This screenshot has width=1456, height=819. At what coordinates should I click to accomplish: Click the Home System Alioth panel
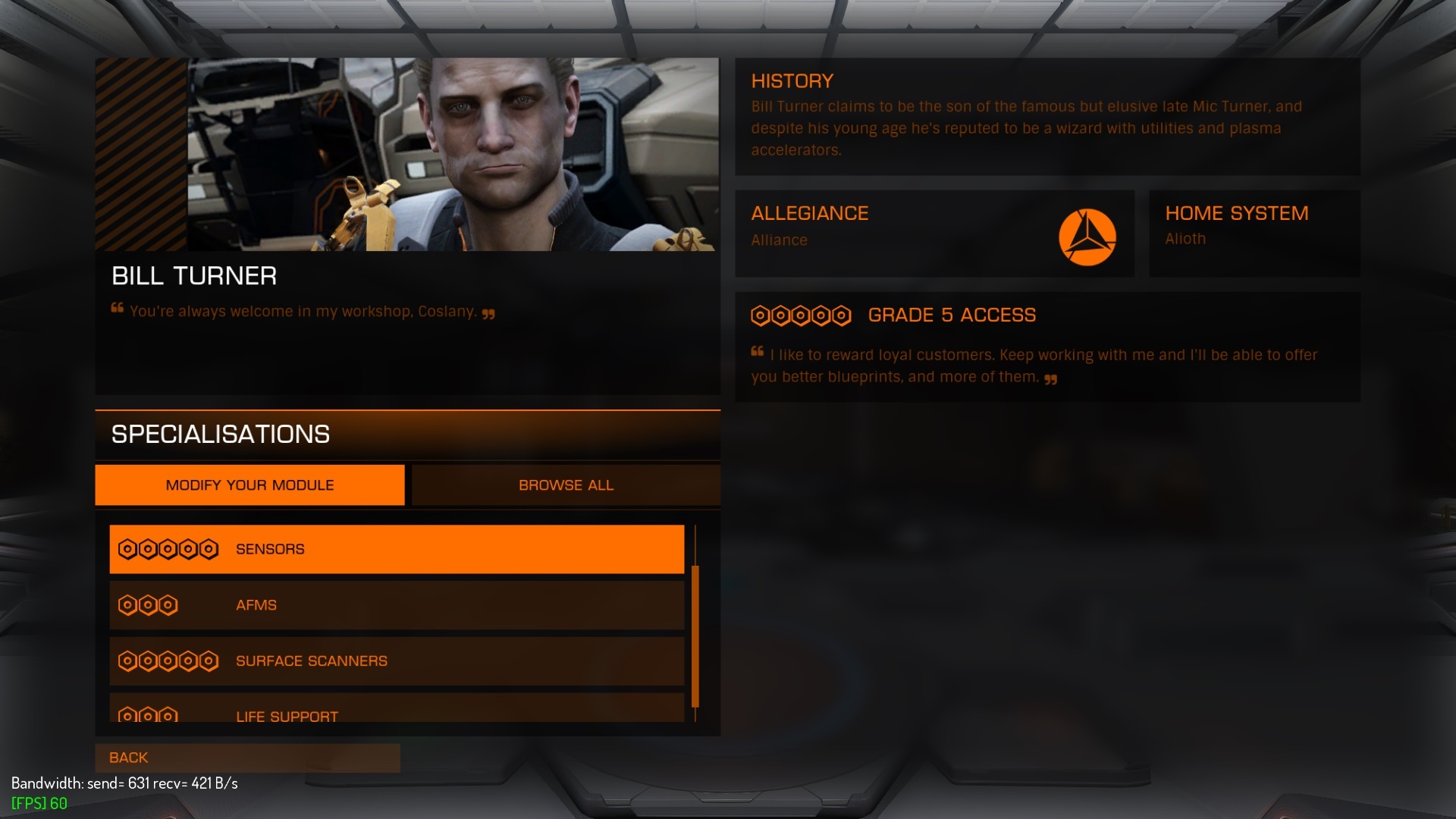pos(1254,234)
